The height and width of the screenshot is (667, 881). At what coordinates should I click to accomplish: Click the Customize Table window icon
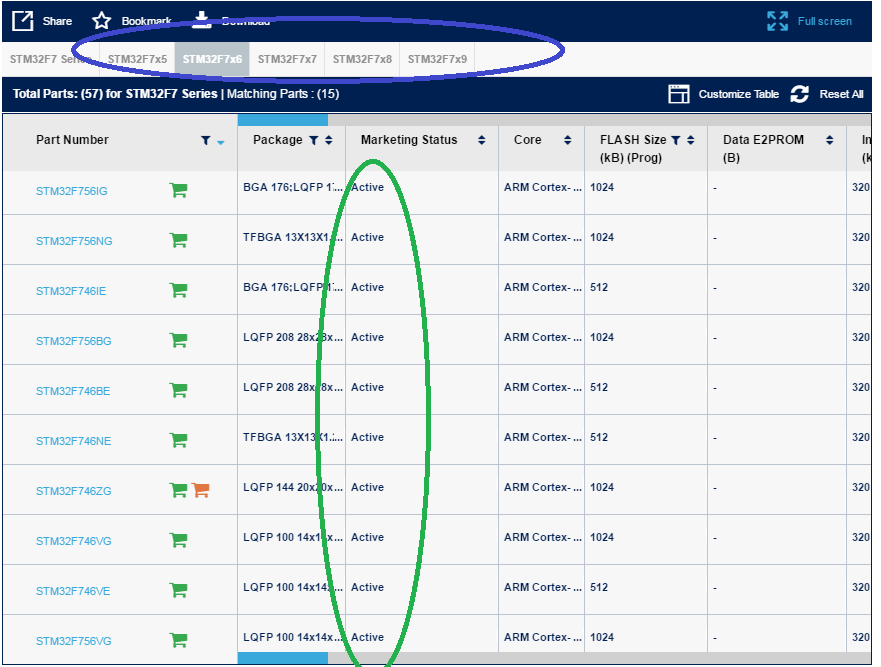point(679,94)
